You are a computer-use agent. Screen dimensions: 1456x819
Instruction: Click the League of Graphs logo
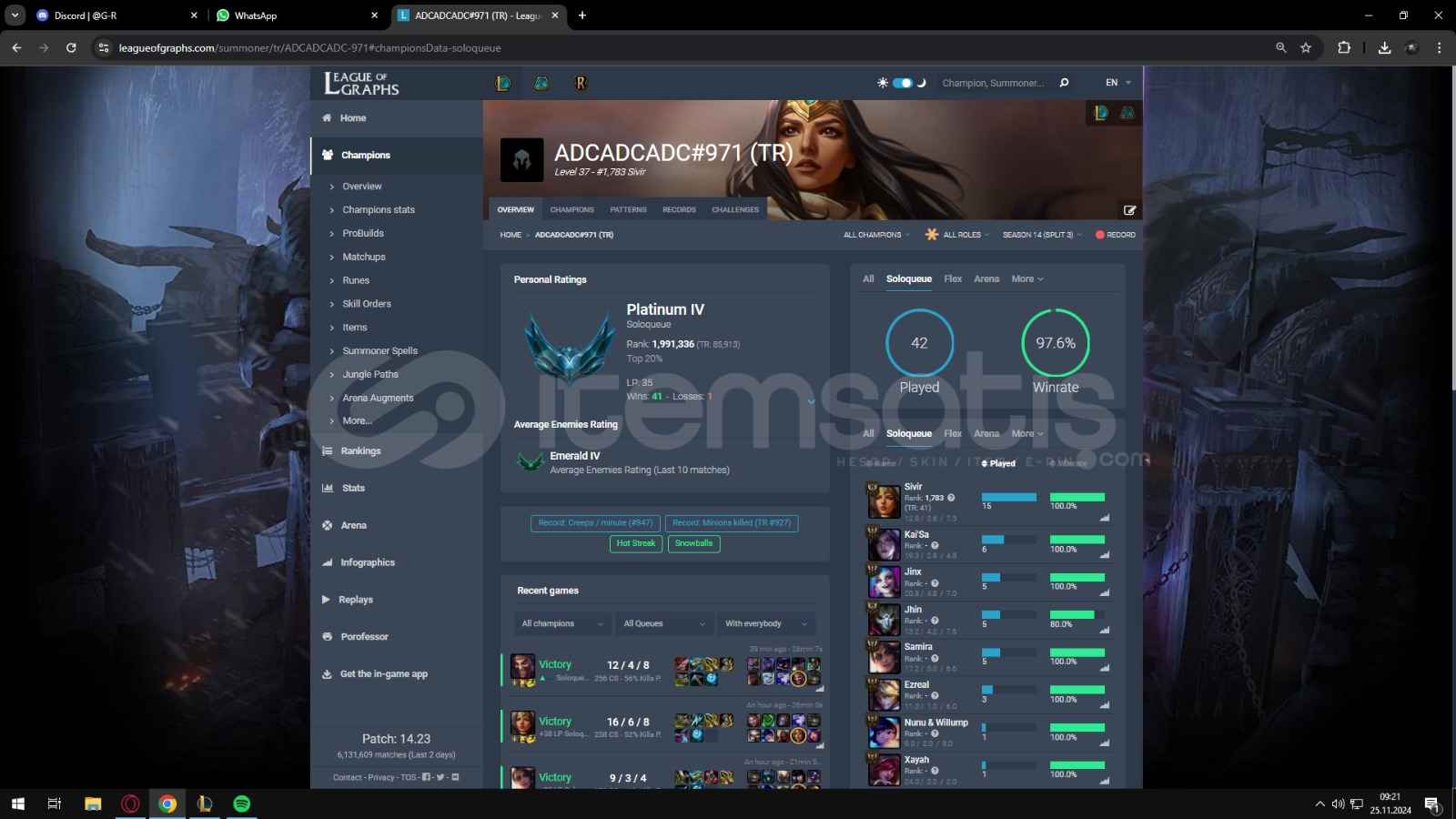(361, 84)
